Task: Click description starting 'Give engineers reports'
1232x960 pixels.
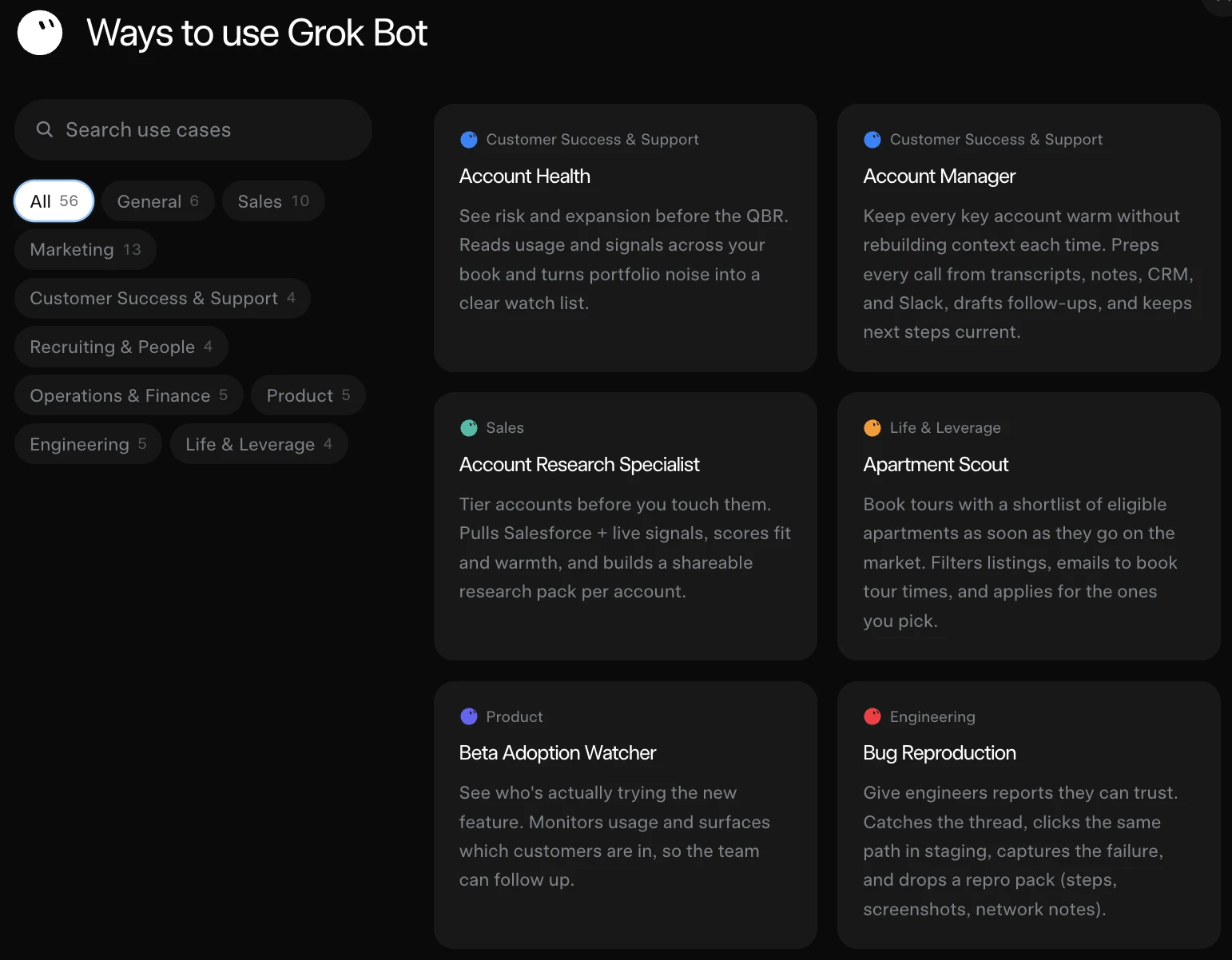Action: coord(1020,851)
